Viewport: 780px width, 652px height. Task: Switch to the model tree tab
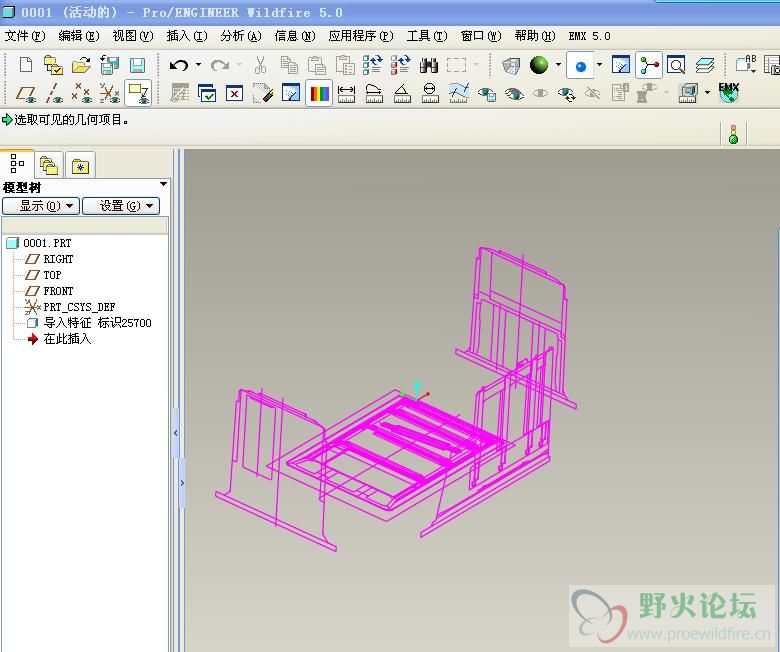point(17,164)
